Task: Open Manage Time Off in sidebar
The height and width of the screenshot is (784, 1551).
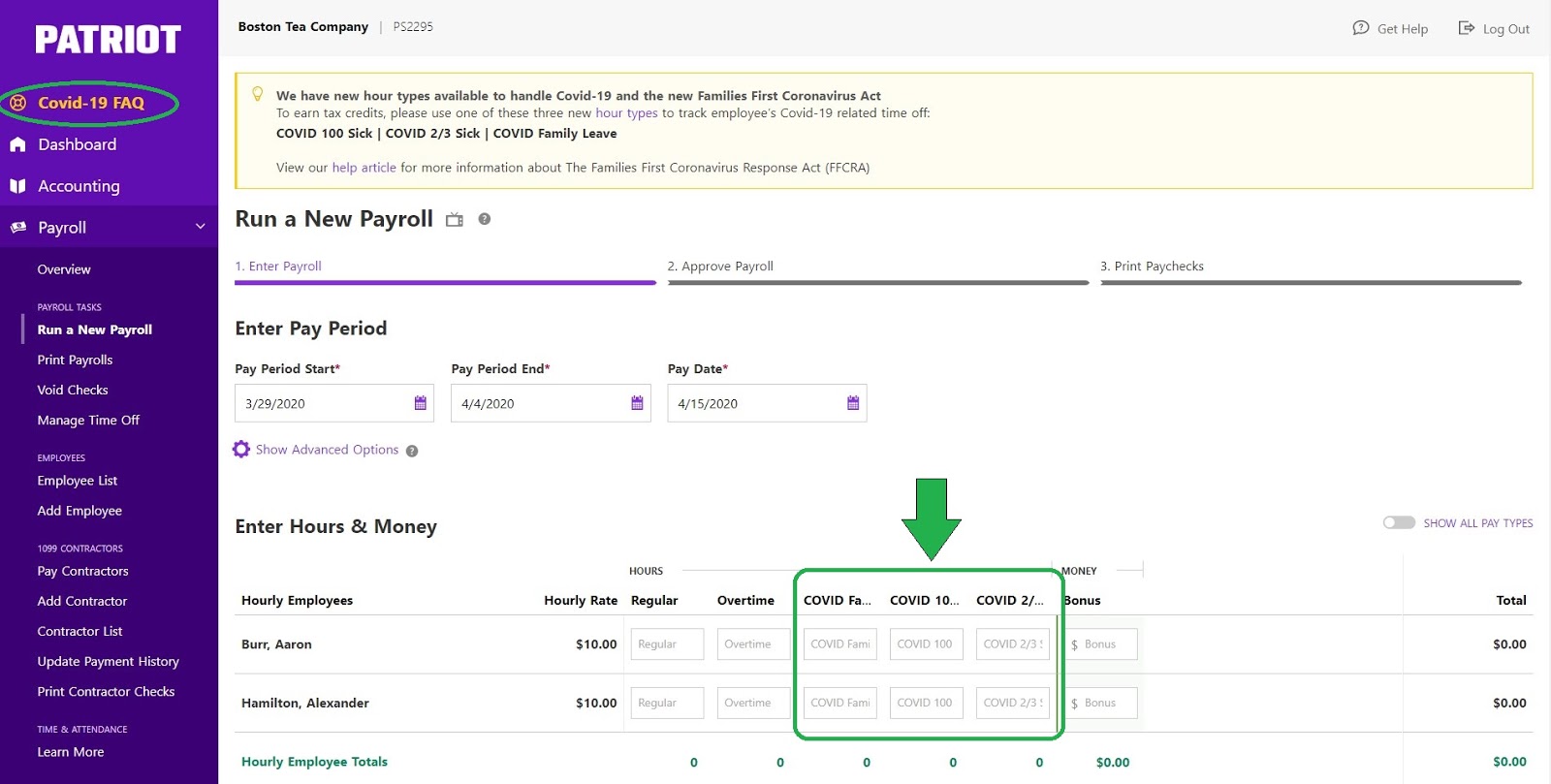Action: point(88,420)
